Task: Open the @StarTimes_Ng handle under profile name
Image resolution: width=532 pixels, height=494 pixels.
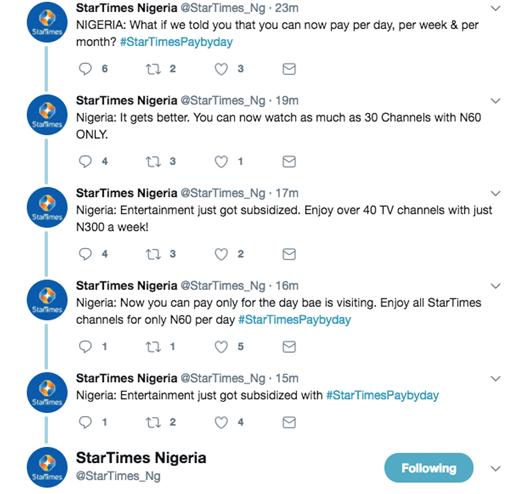Action: click(118, 476)
